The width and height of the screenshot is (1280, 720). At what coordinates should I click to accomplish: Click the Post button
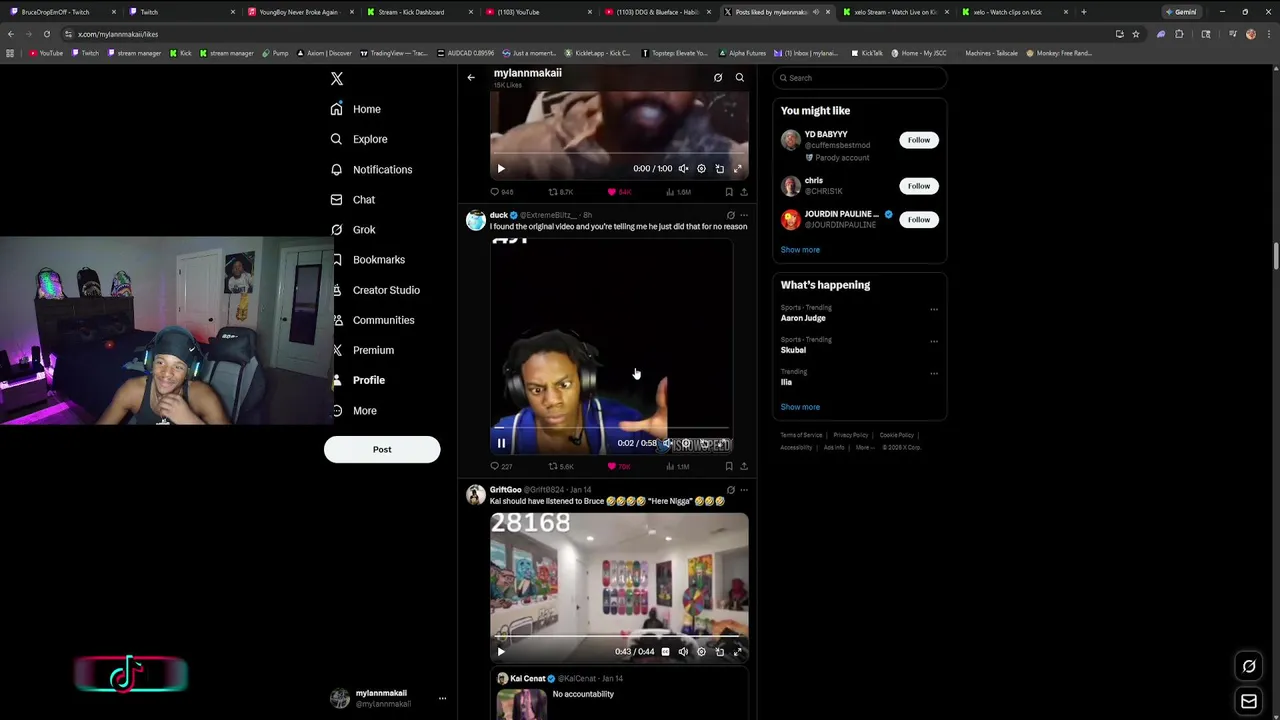click(382, 449)
